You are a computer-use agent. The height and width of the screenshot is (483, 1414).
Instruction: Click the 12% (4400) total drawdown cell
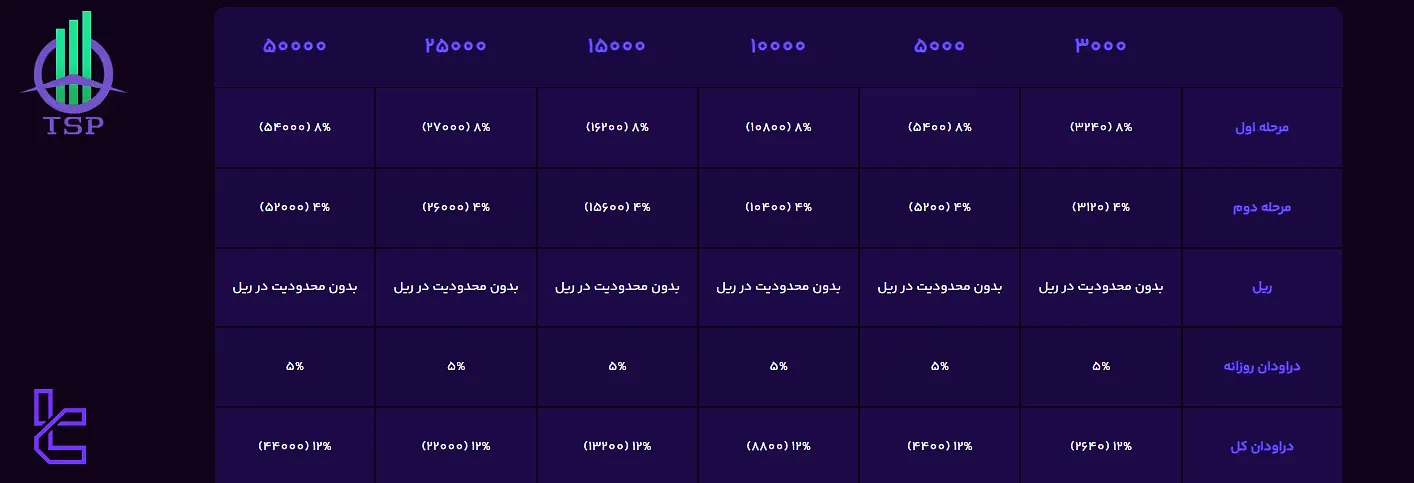939,446
